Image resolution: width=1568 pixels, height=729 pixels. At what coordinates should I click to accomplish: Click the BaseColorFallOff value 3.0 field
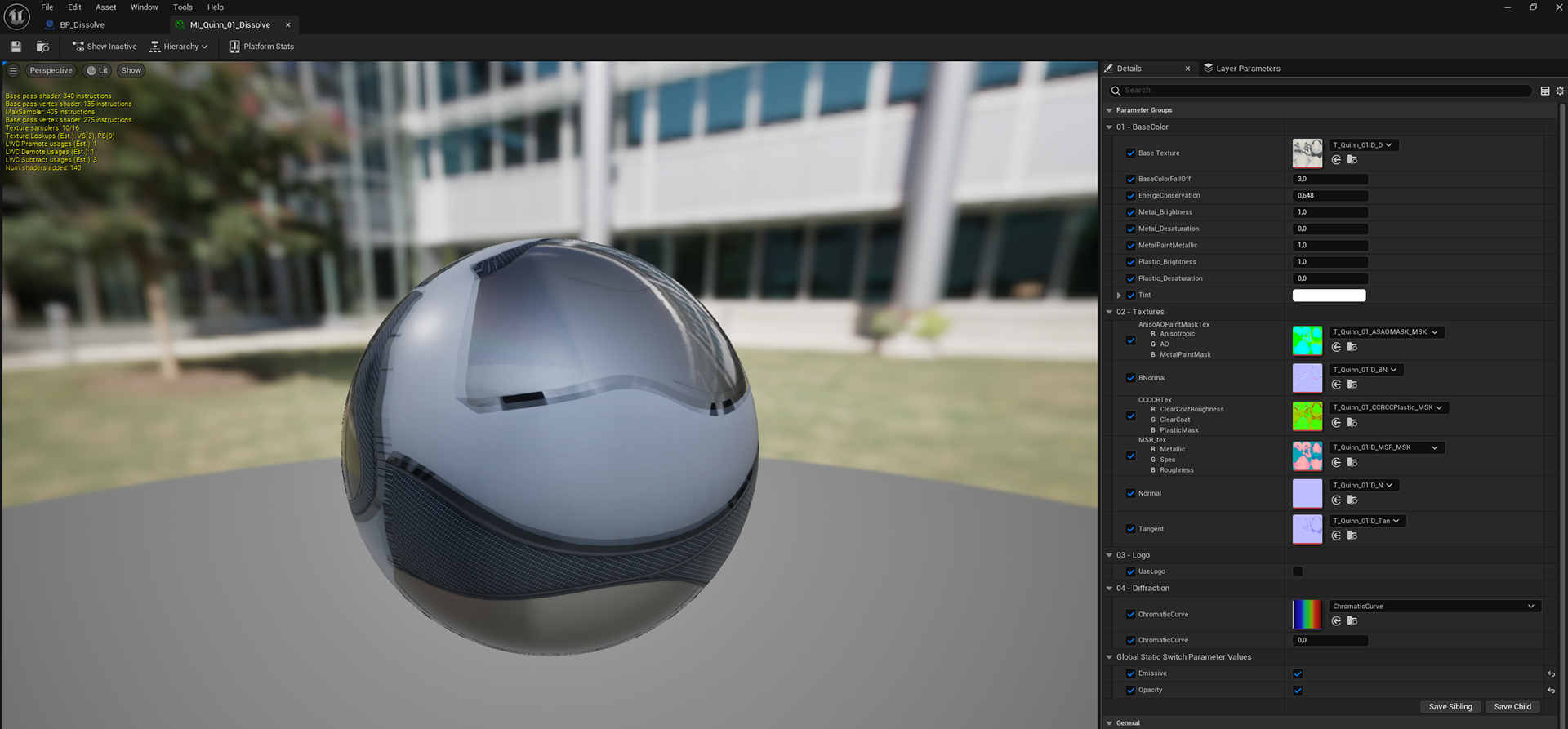[x=1330, y=180]
